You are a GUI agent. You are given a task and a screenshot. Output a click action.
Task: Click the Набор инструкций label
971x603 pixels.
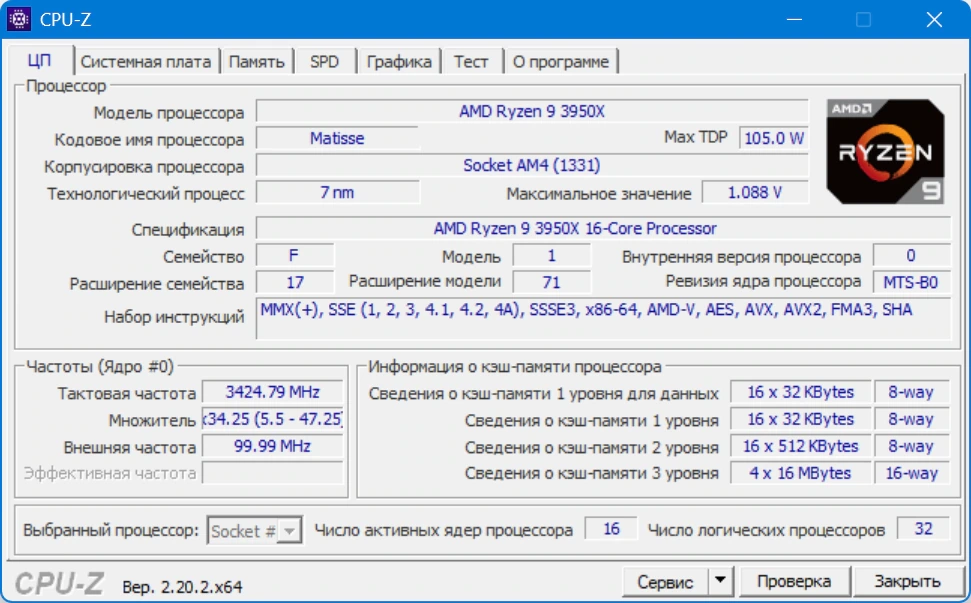(x=174, y=317)
